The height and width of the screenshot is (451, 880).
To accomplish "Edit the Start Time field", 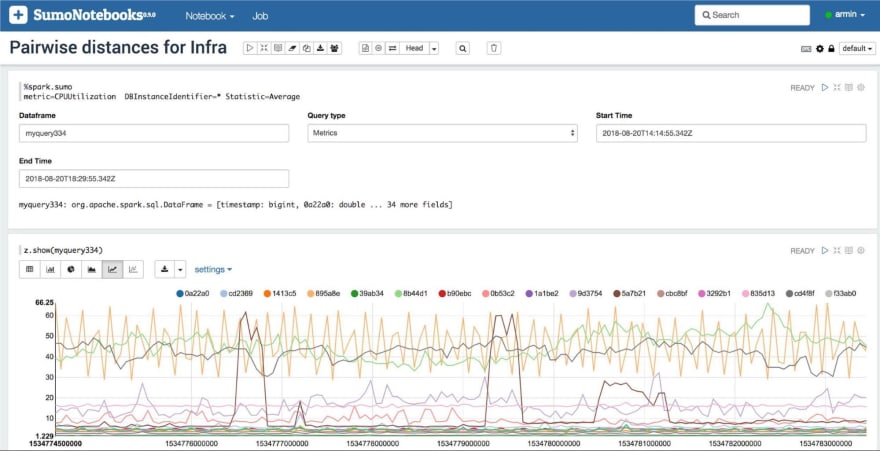I will point(731,133).
